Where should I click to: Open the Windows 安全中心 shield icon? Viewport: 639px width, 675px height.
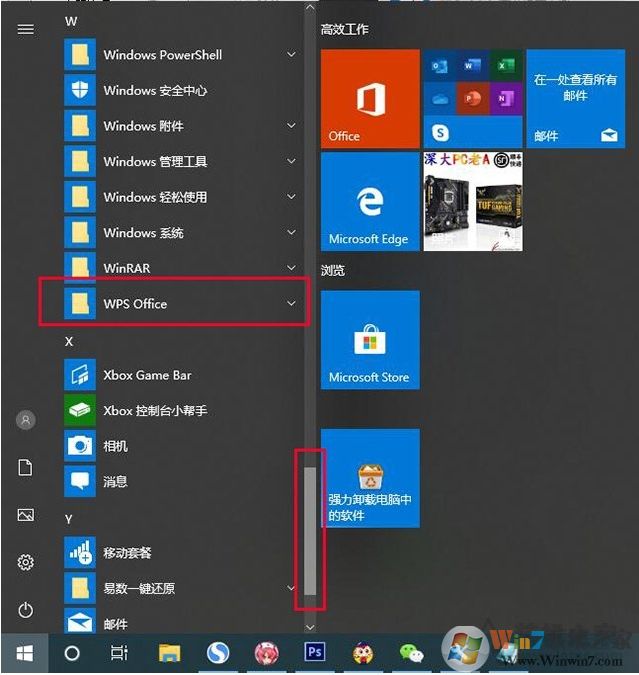(x=80, y=90)
